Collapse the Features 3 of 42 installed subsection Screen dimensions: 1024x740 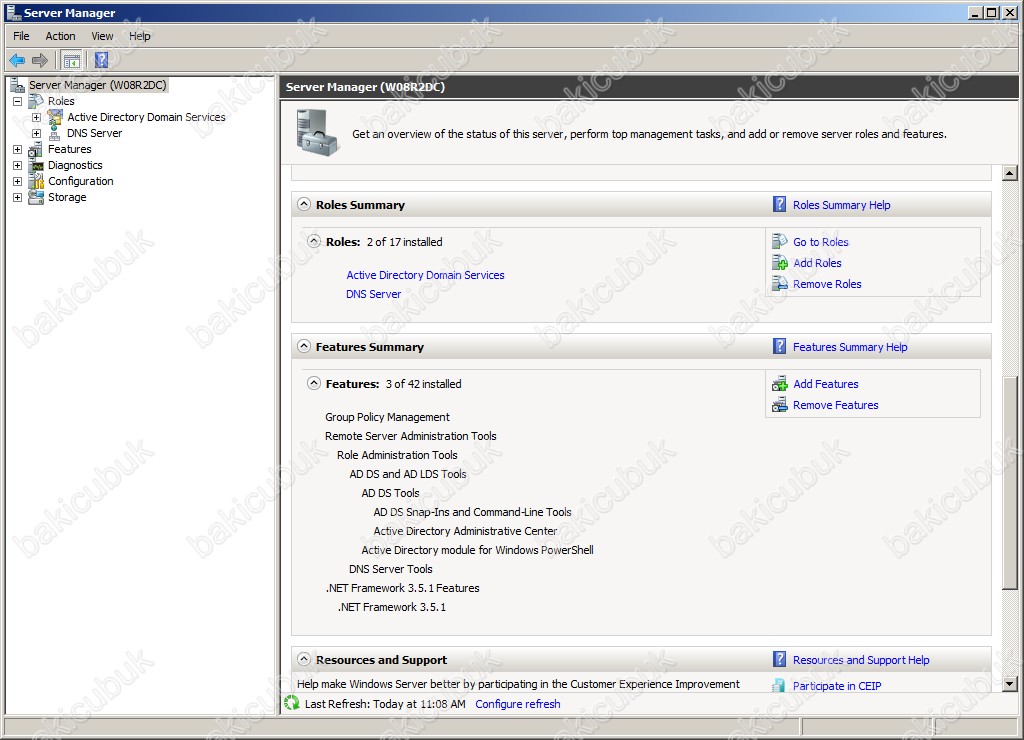314,383
